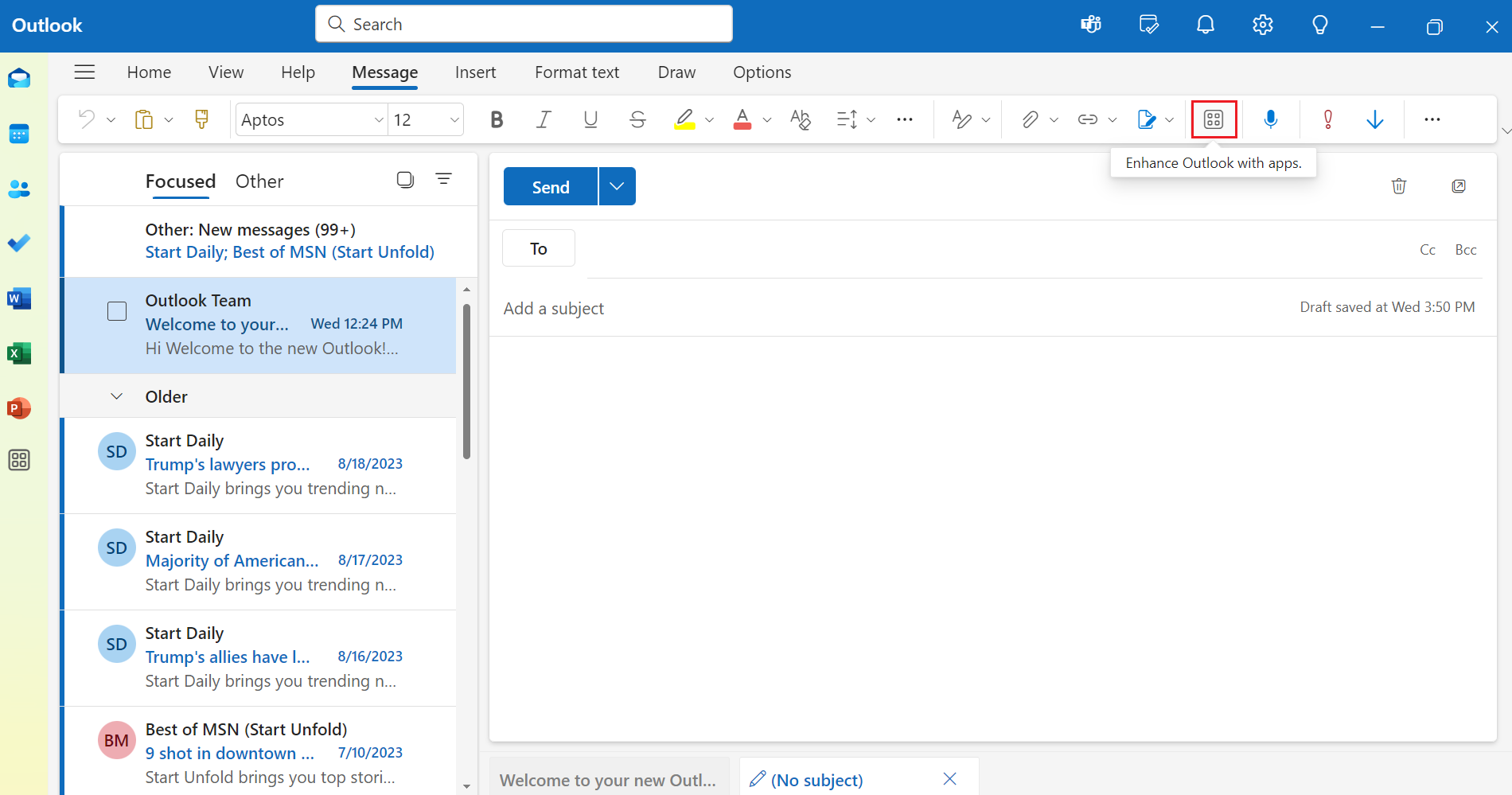Viewport: 1512px width, 795px height.
Task: Toggle Strikethrough formatting
Action: tap(637, 119)
